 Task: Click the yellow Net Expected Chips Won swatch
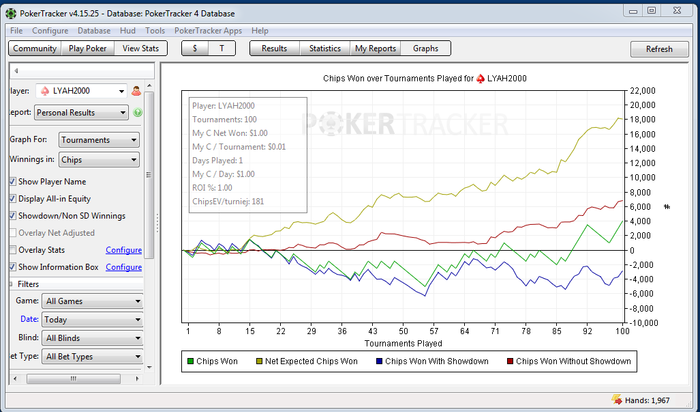pyautogui.click(x=259, y=361)
